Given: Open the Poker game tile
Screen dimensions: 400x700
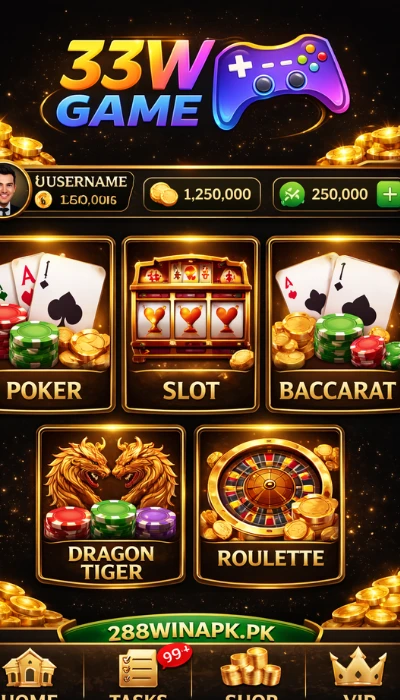Looking at the screenshot, I should pos(55,325).
